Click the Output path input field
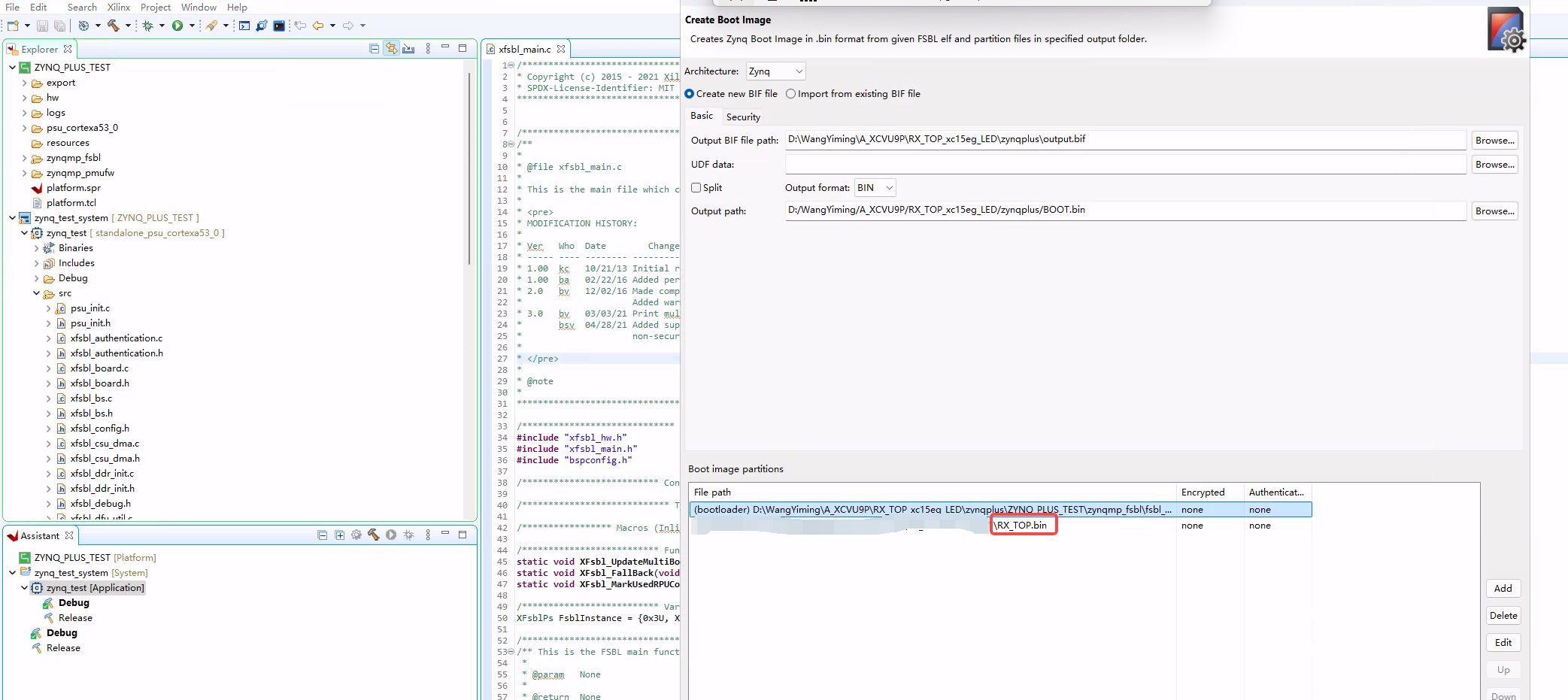The width and height of the screenshot is (1568, 700). pos(1126,211)
